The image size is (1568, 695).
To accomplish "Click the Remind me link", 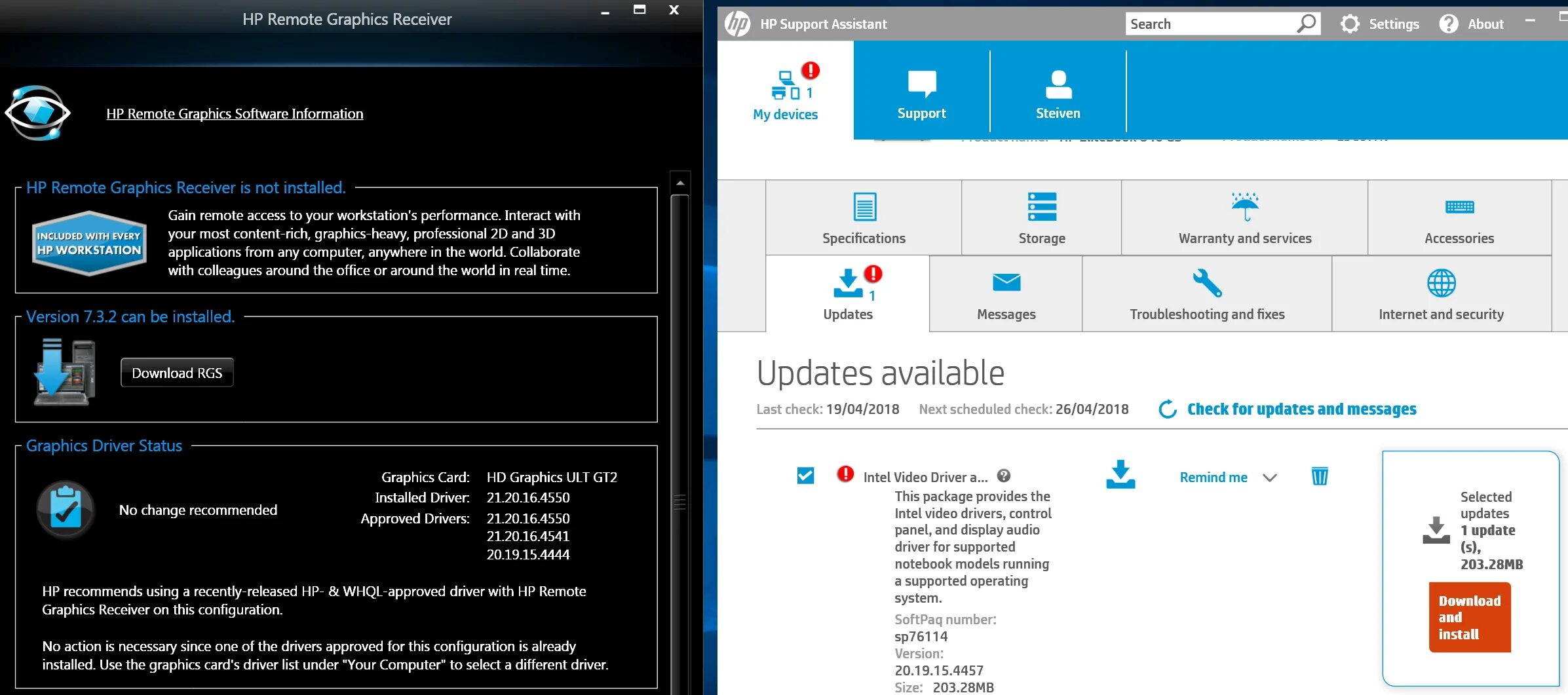I will tap(1214, 478).
